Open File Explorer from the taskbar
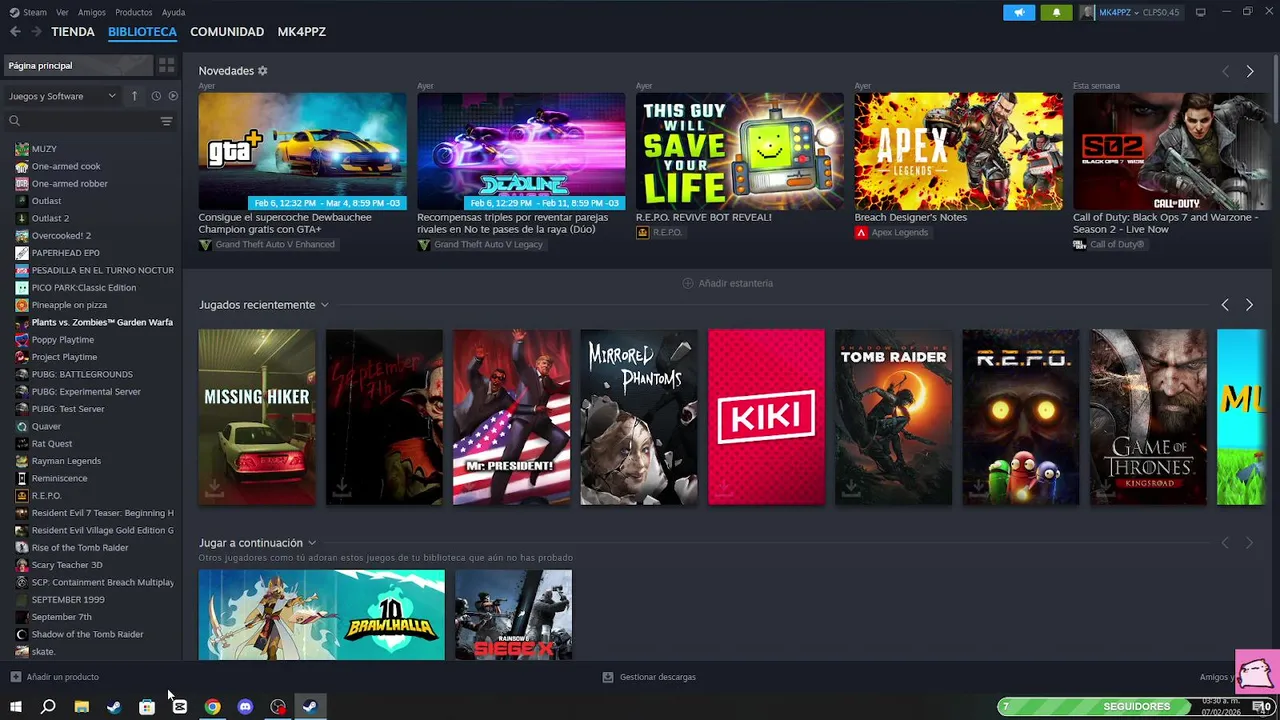Screen dimensions: 1280x720 pos(82,707)
